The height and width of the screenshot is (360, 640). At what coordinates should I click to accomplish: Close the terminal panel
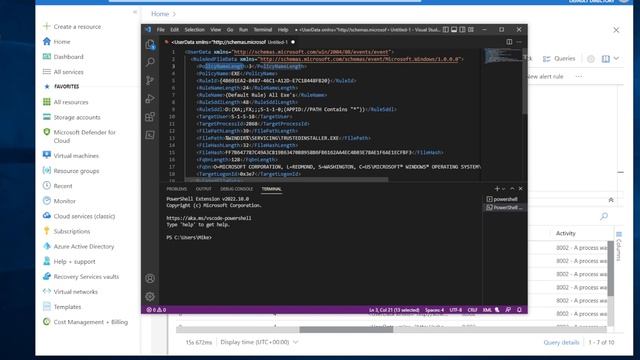pos(520,189)
